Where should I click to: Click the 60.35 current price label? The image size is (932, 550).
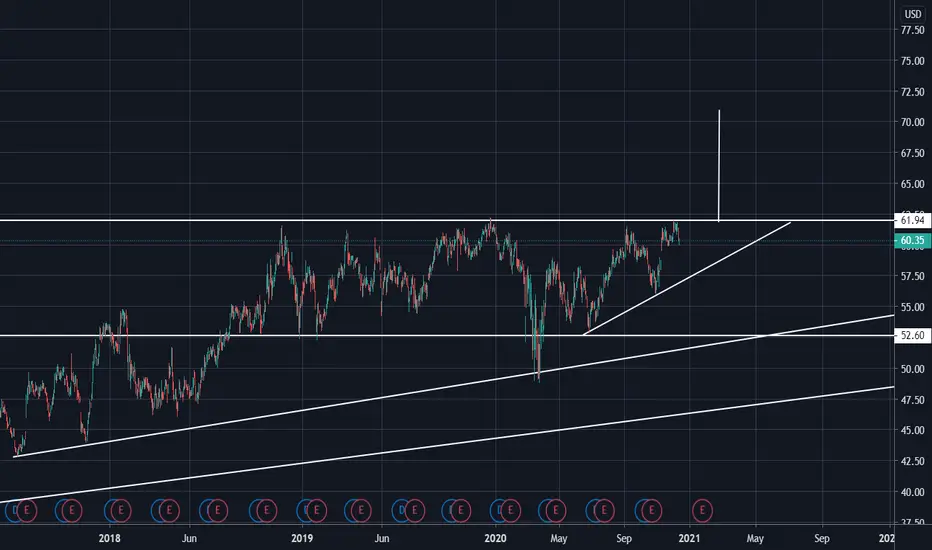tap(912, 241)
